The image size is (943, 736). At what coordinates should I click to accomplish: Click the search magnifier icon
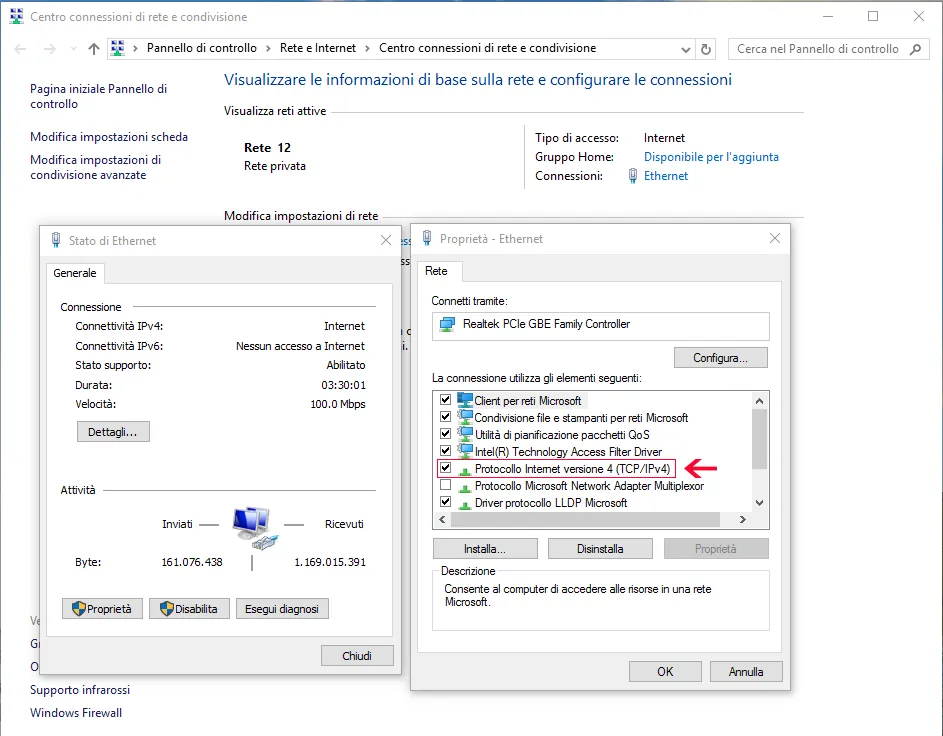(x=915, y=49)
